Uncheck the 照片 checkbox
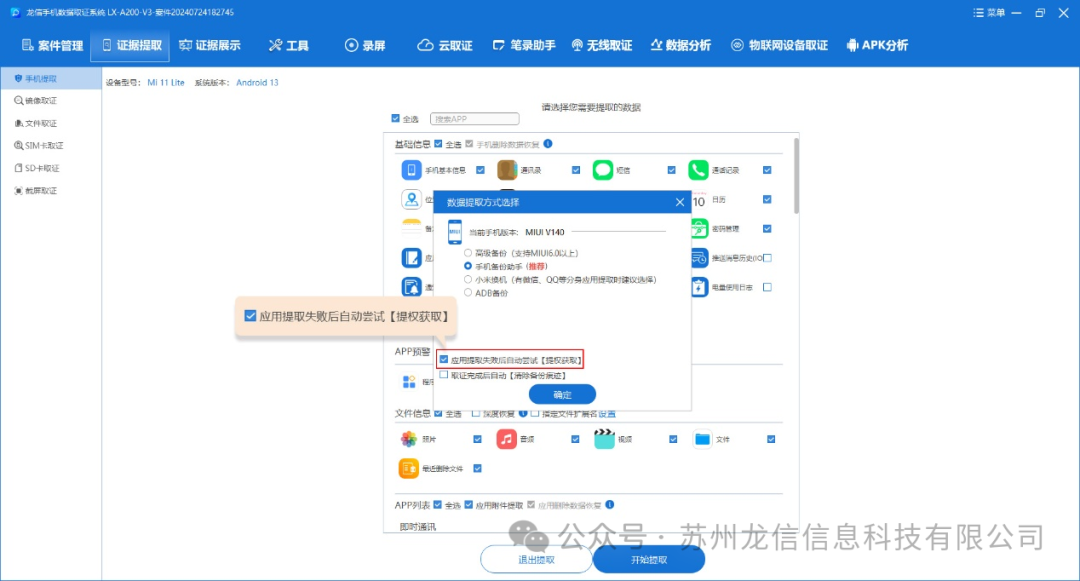This screenshot has width=1080, height=581. 477,439
